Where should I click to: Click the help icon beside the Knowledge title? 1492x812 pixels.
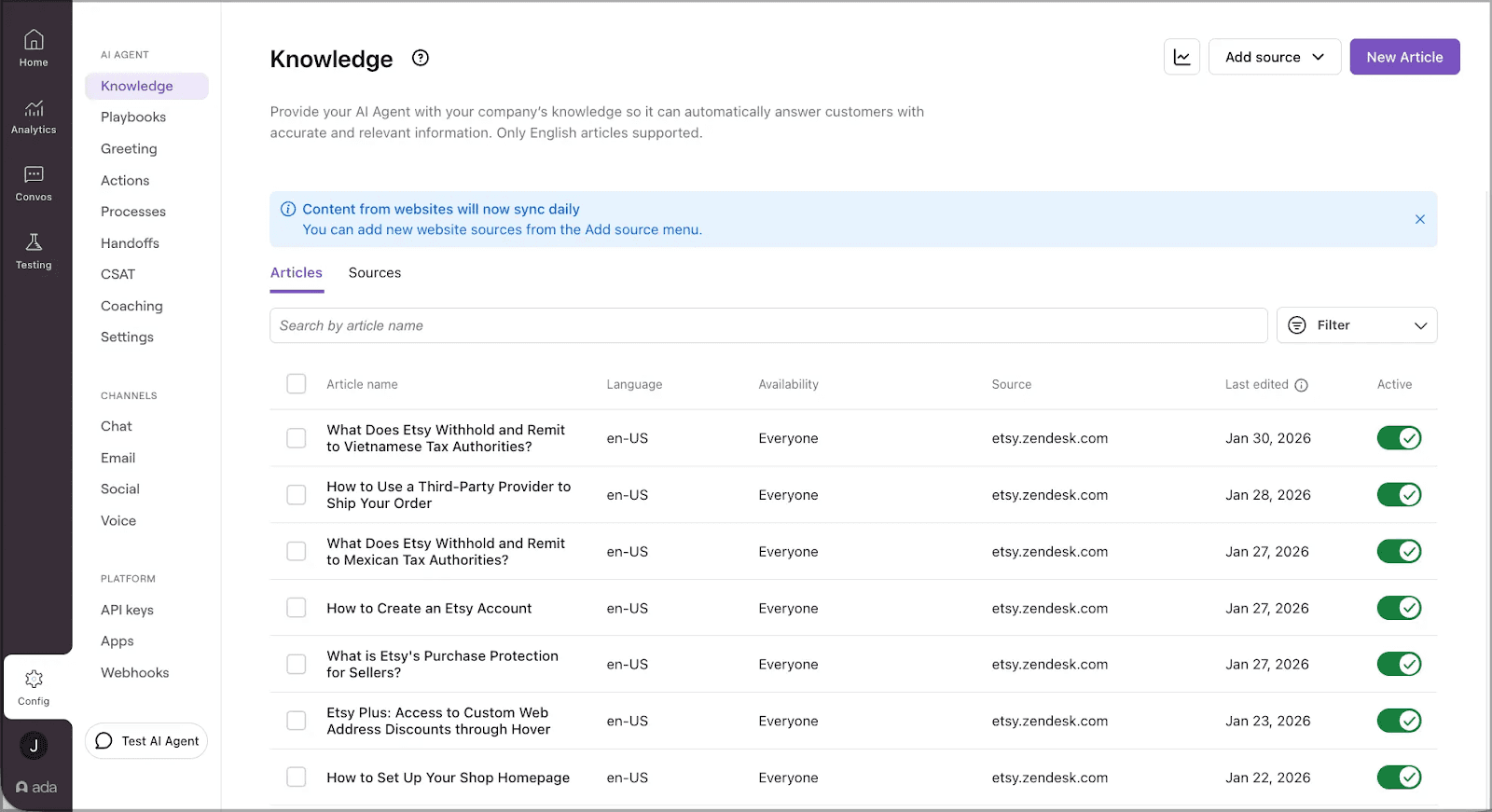[x=421, y=58]
